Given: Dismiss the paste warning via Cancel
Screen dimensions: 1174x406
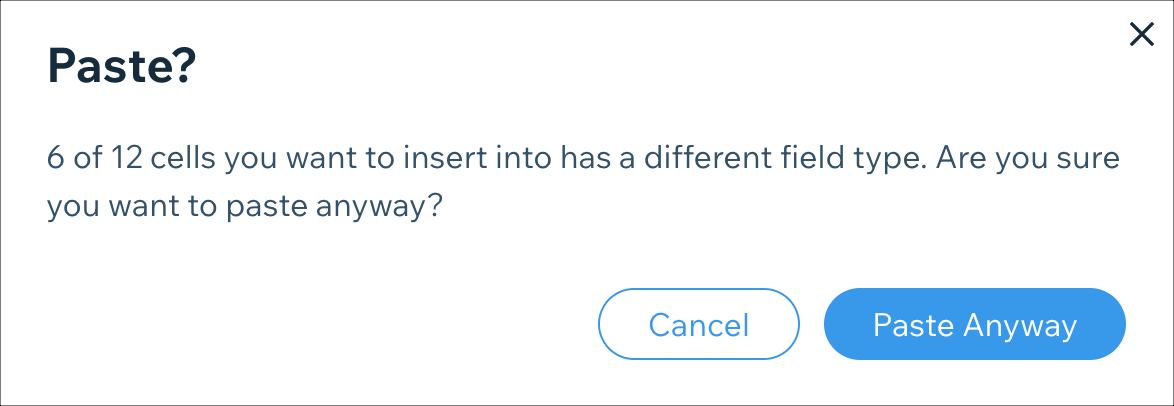Looking at the screenshot, I should click(x=699, y=324).
